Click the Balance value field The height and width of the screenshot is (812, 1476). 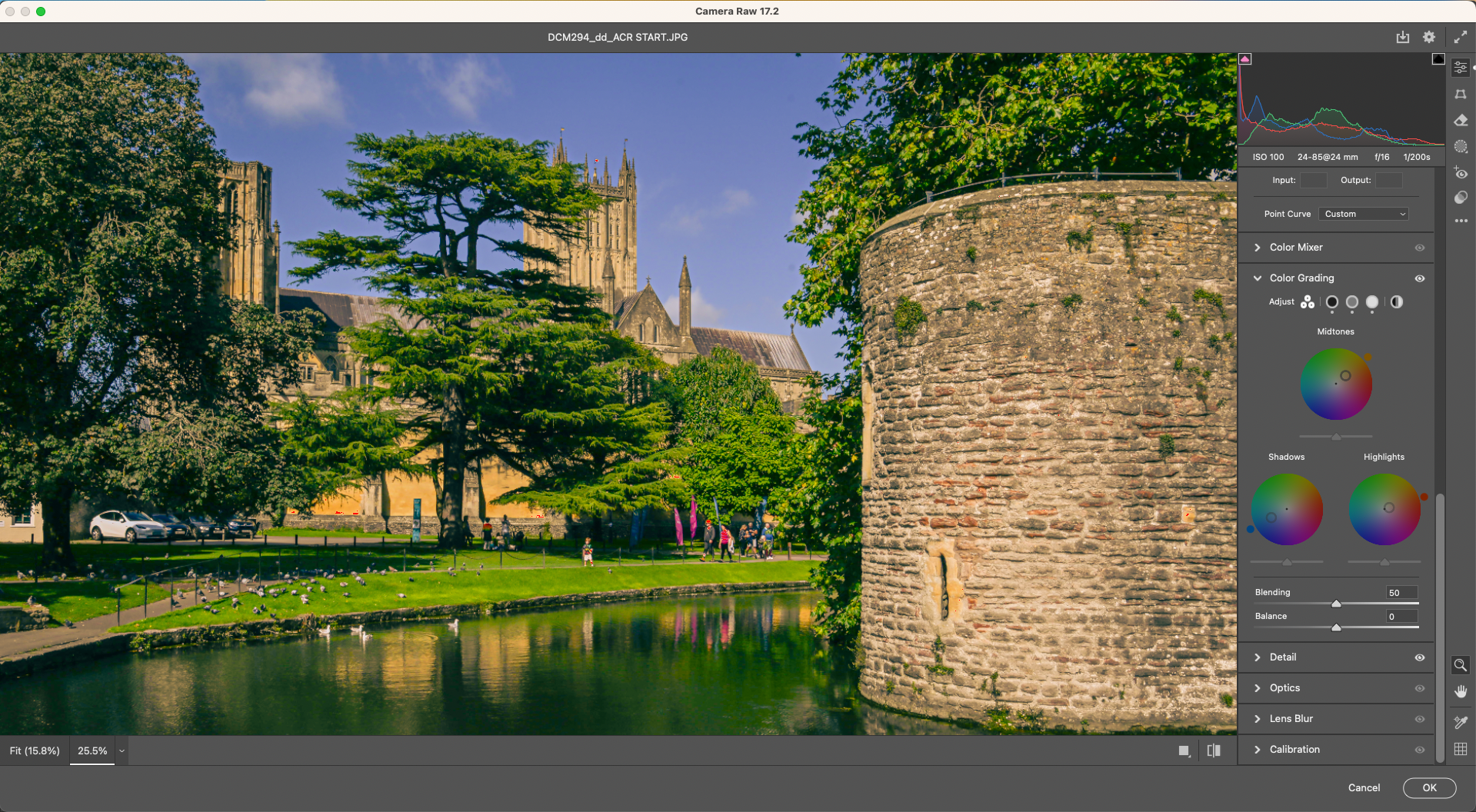(1401, 616)
